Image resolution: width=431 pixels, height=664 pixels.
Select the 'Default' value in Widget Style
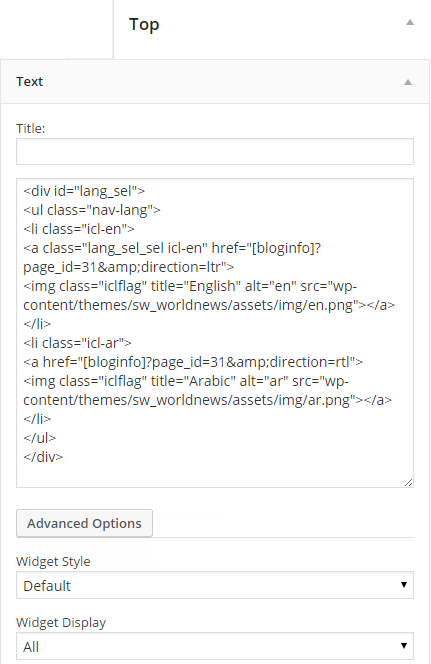(47, 586)
